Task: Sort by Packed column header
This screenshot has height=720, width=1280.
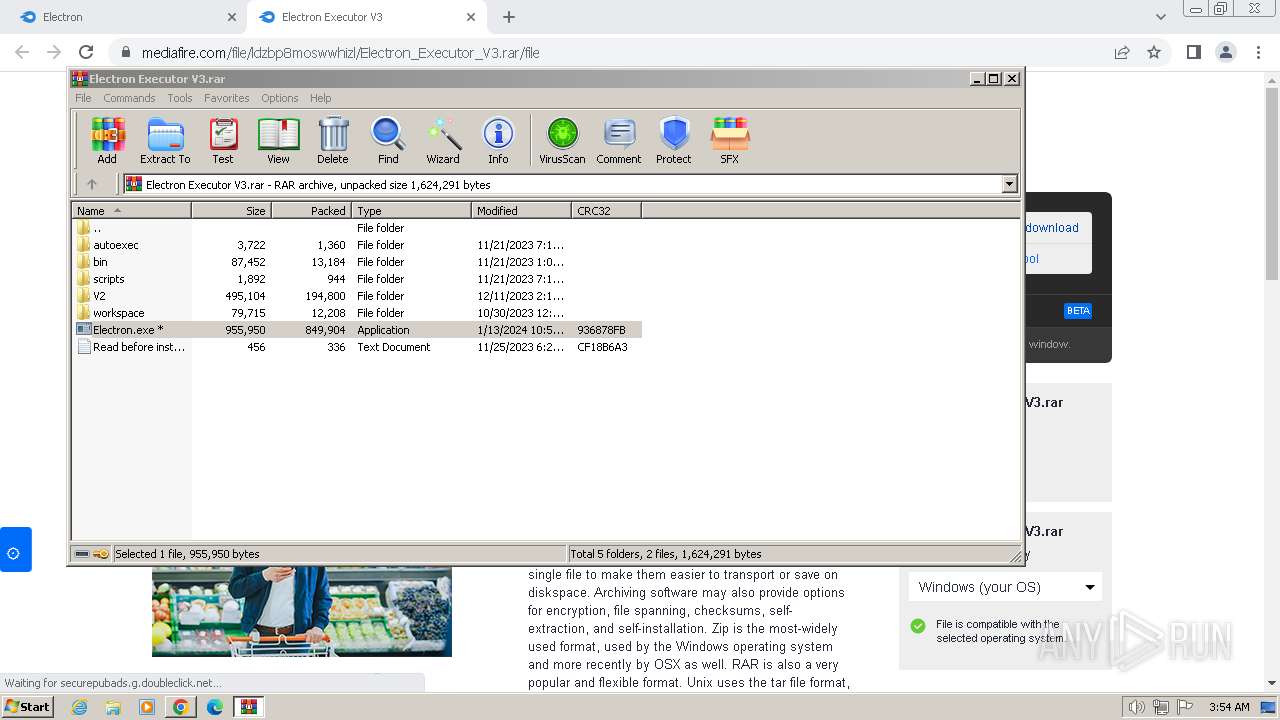Action: click(x=311, y=210)
